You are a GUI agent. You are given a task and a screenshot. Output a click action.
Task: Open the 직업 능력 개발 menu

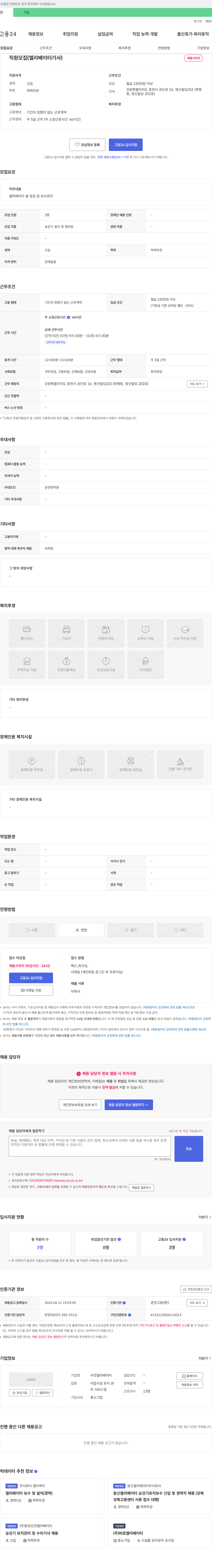pyautogui.click(x=145, y=34)
